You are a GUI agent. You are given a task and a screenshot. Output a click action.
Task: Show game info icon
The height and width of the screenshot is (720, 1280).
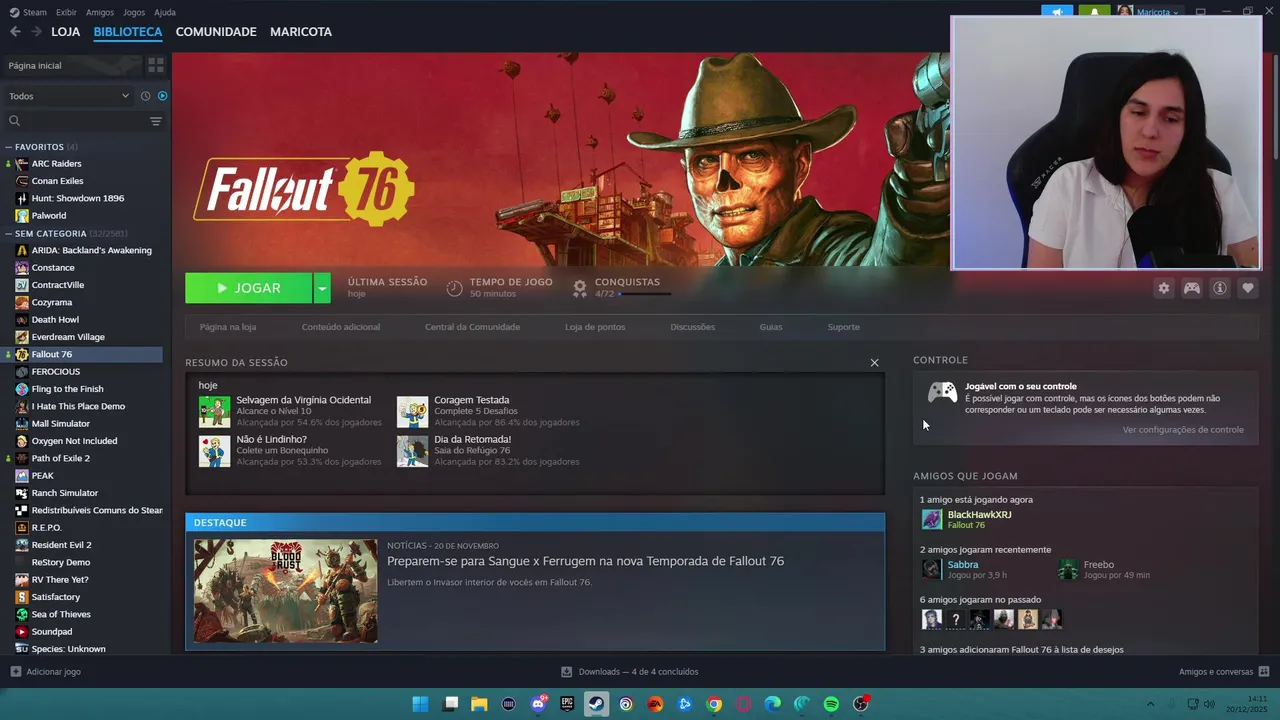tap(1220, 288)
